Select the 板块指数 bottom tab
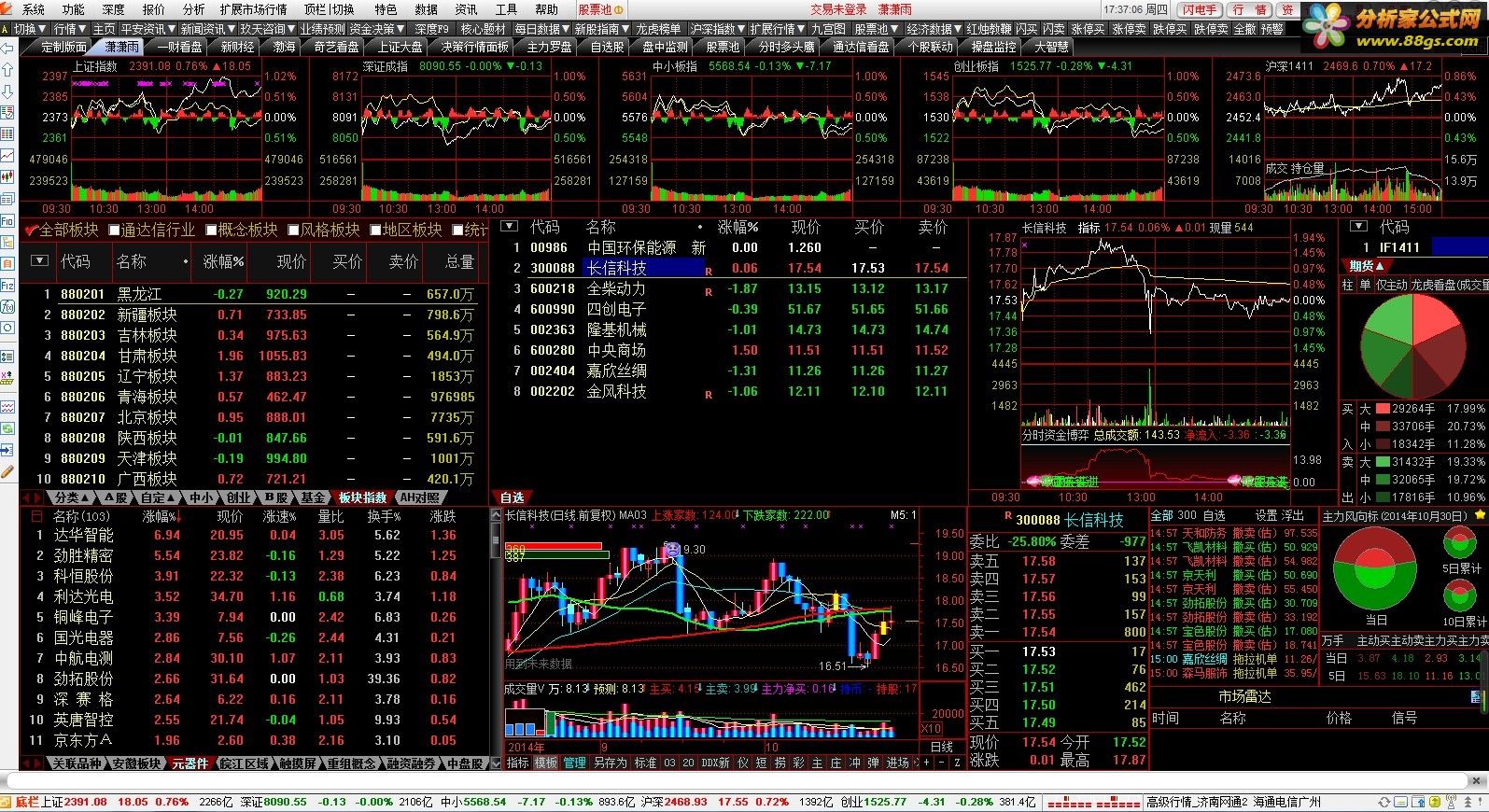This screenshot has height=812, width=1489. pyautogui.click(x=361, y=497)
